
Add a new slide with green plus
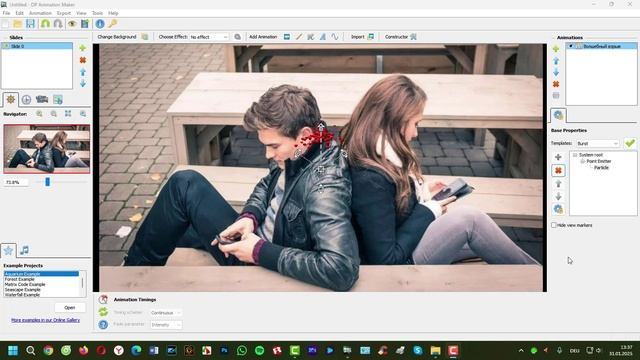click(82, 48)
